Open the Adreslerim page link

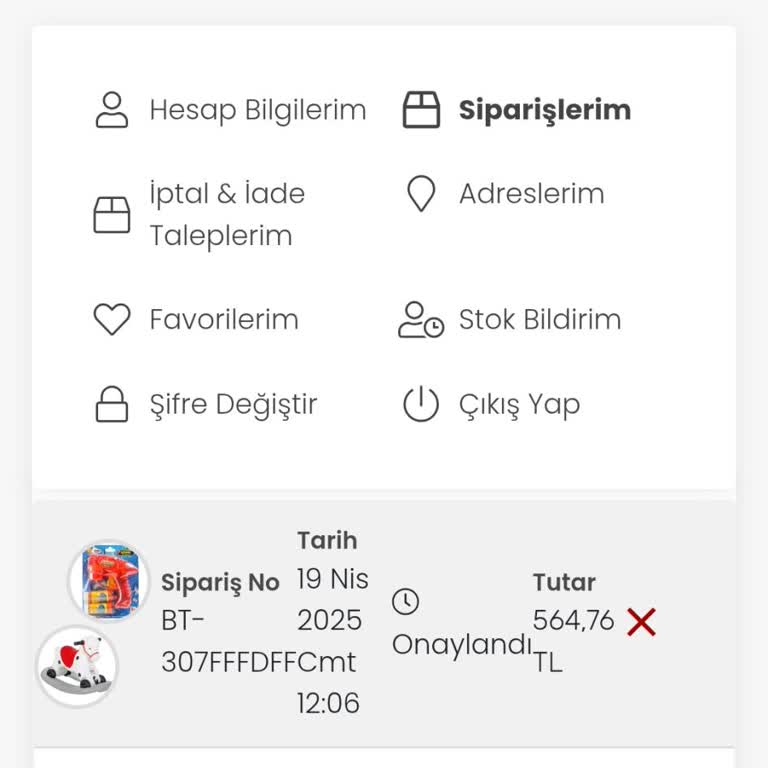531,194
